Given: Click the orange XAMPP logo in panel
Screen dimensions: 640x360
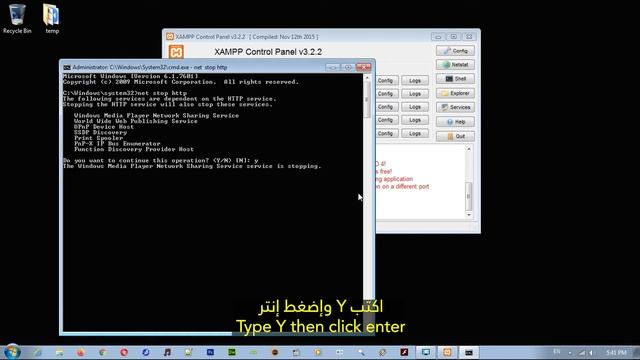Looking at the screenshot, I should pos(176,52).
